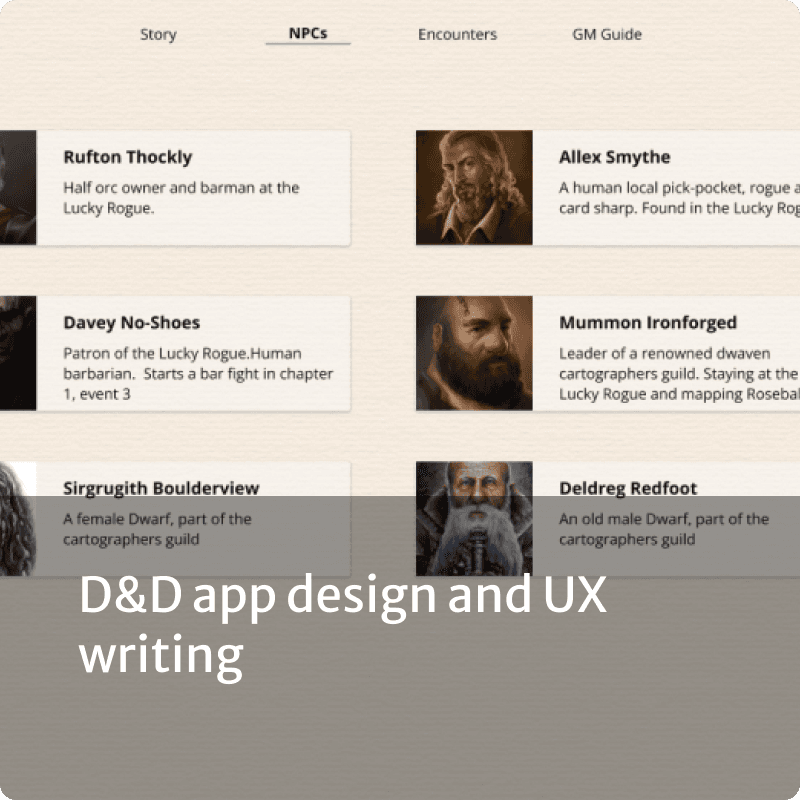Open Mummon Ironforged's portrait thumbnail
Image resolution: width=800 pixels, height=800 pixels.
point(474,353)
